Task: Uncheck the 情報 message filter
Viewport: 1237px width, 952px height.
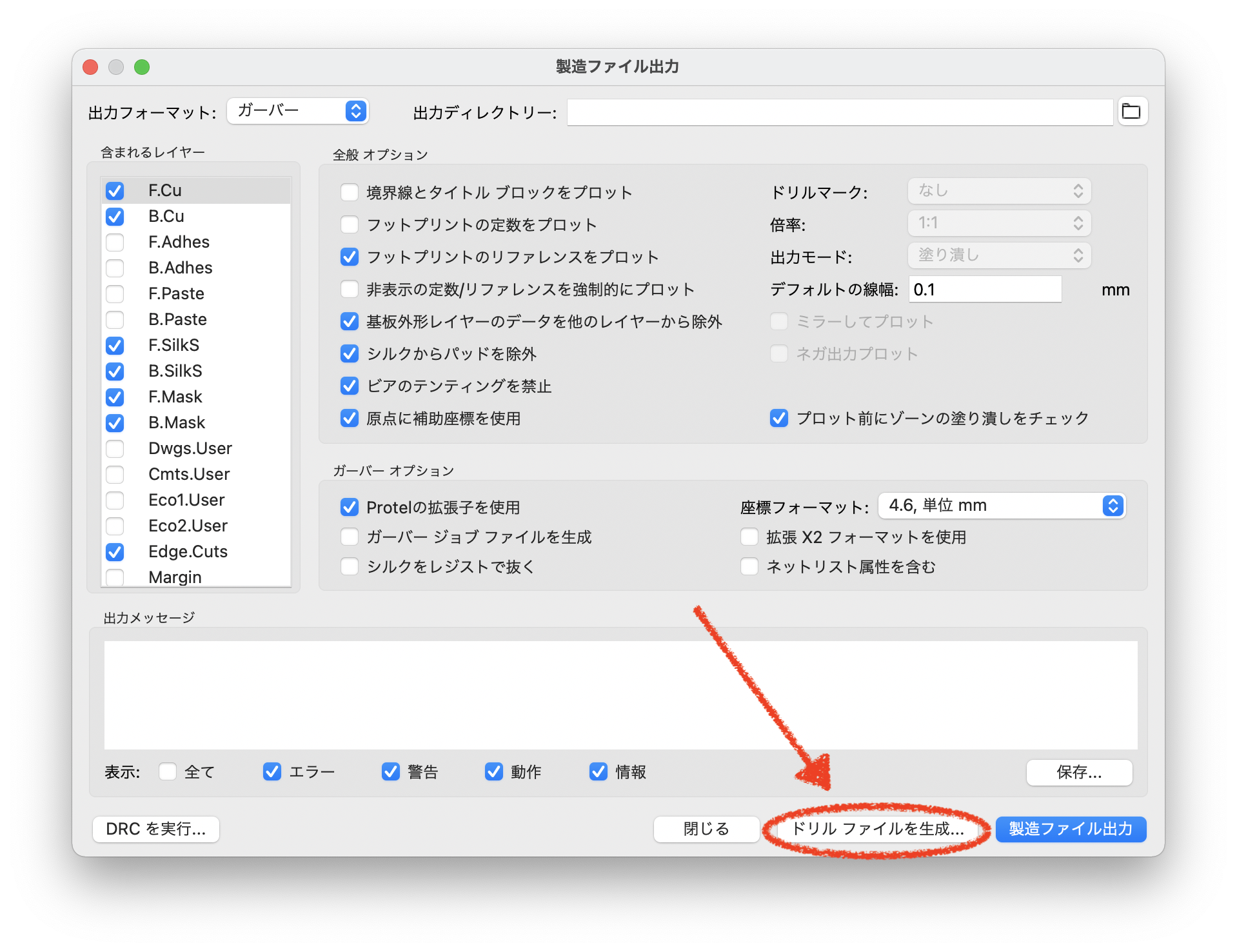Action: [599, 771]
